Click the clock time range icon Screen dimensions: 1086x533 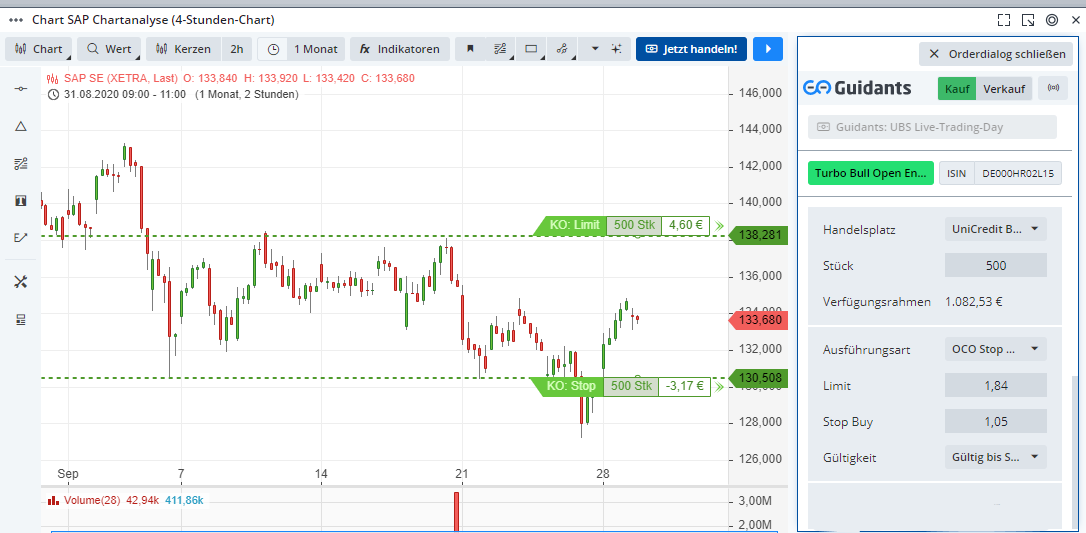(274, 49)
